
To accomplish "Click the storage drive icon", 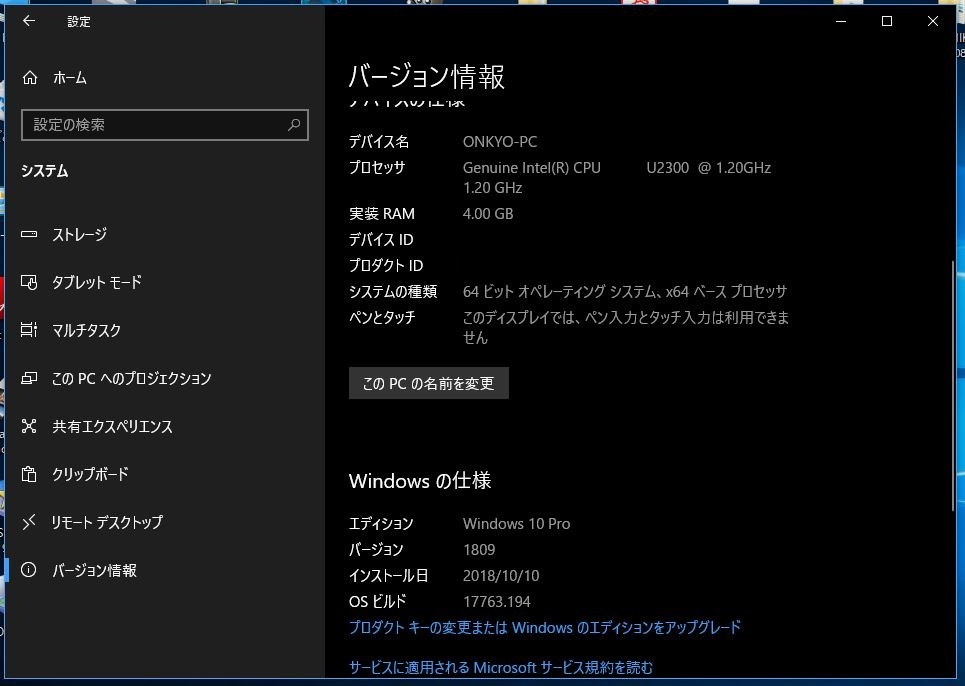I will (29, 234).
